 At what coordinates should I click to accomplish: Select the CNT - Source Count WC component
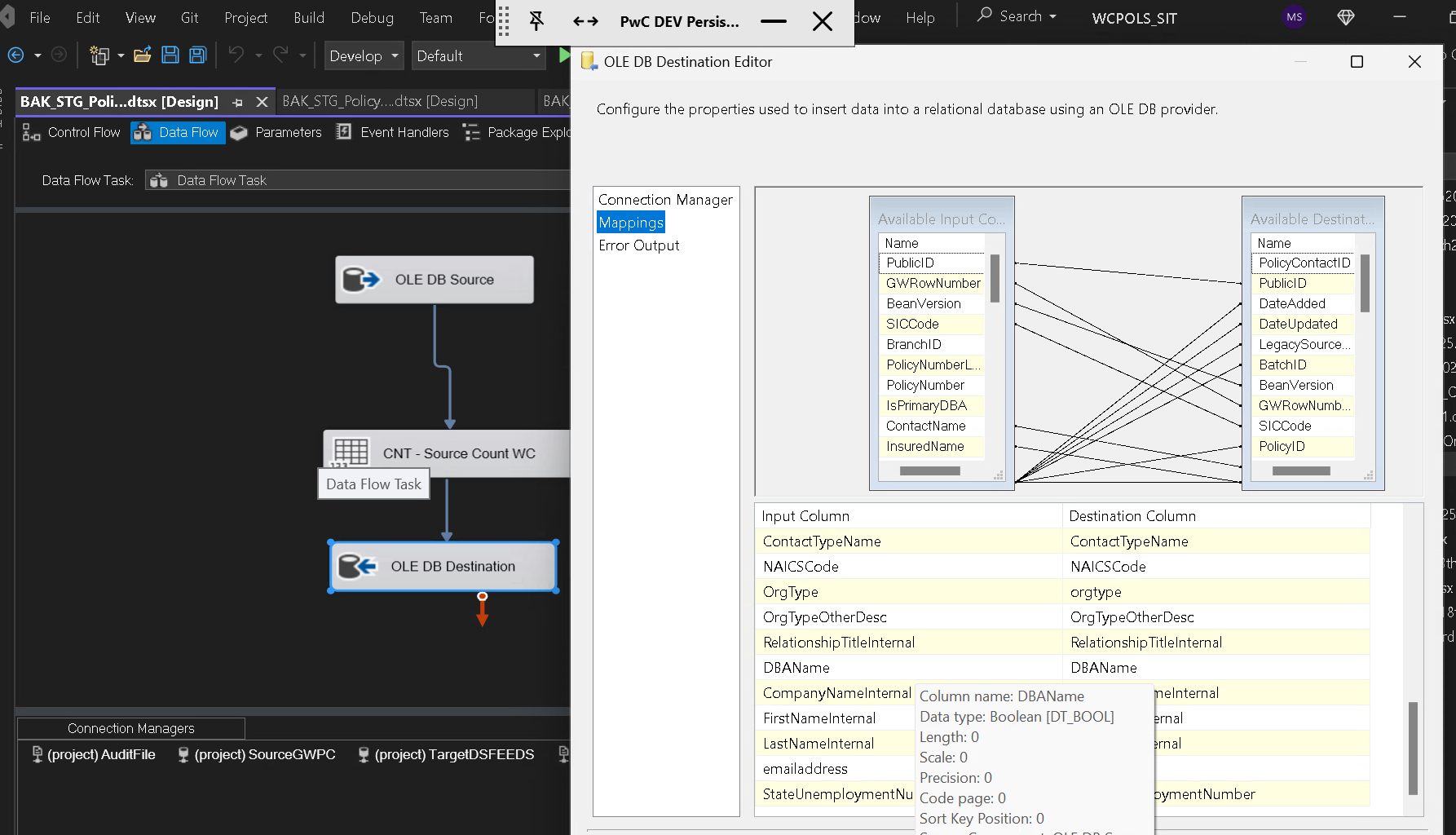(447, 453)
